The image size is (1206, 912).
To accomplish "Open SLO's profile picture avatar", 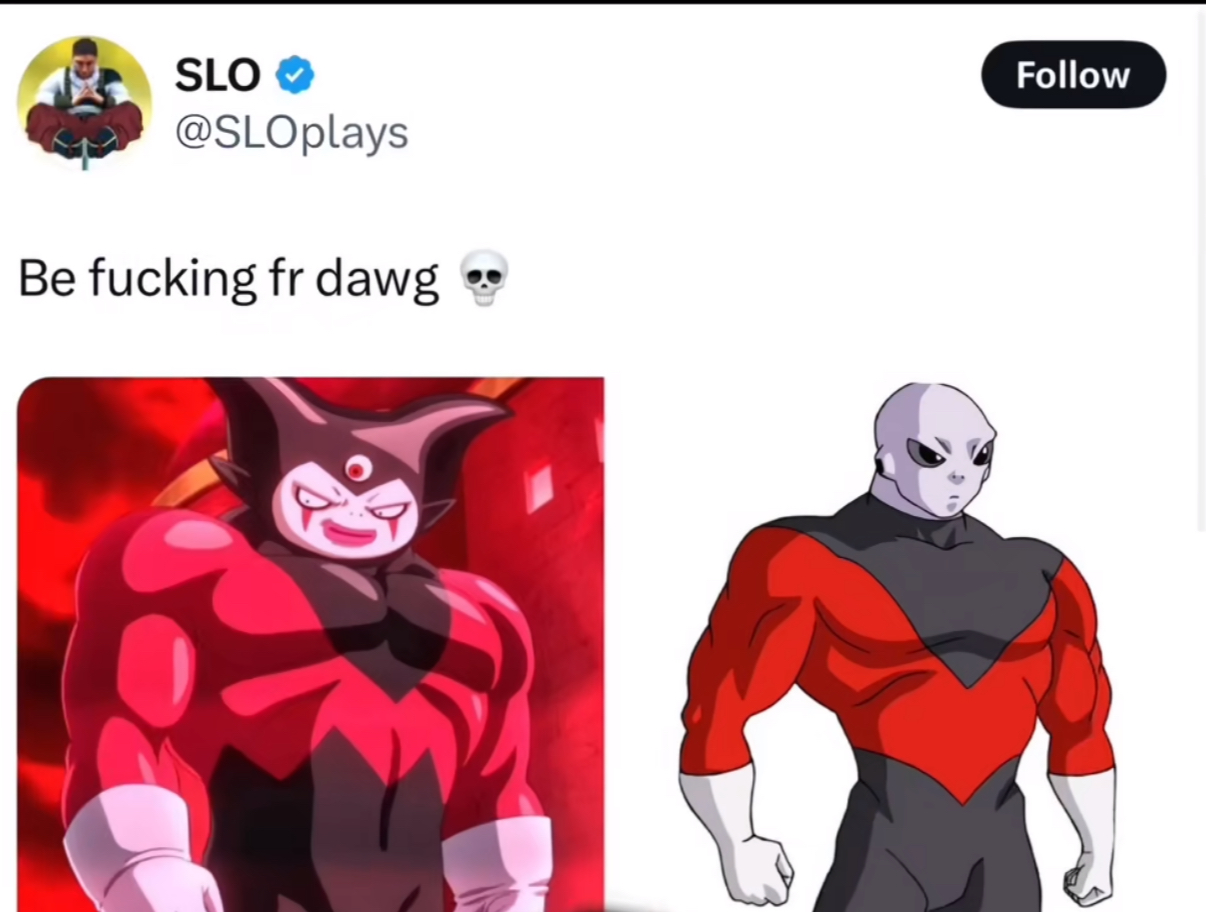I will (85, 102).
